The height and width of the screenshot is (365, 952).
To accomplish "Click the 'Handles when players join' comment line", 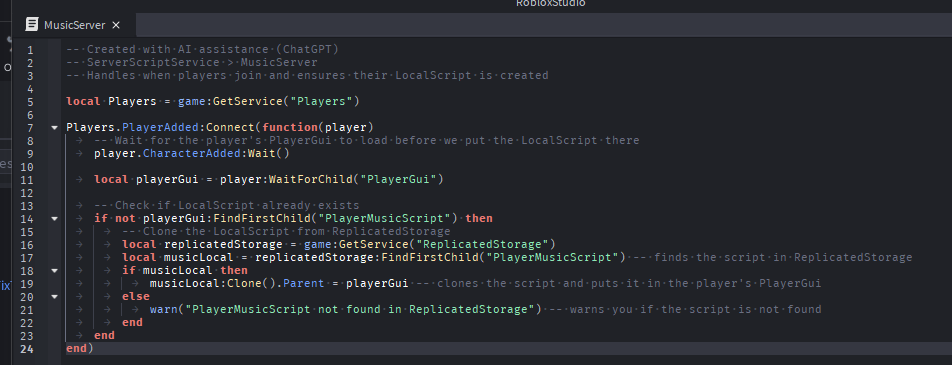I will (x=307, y=75).
